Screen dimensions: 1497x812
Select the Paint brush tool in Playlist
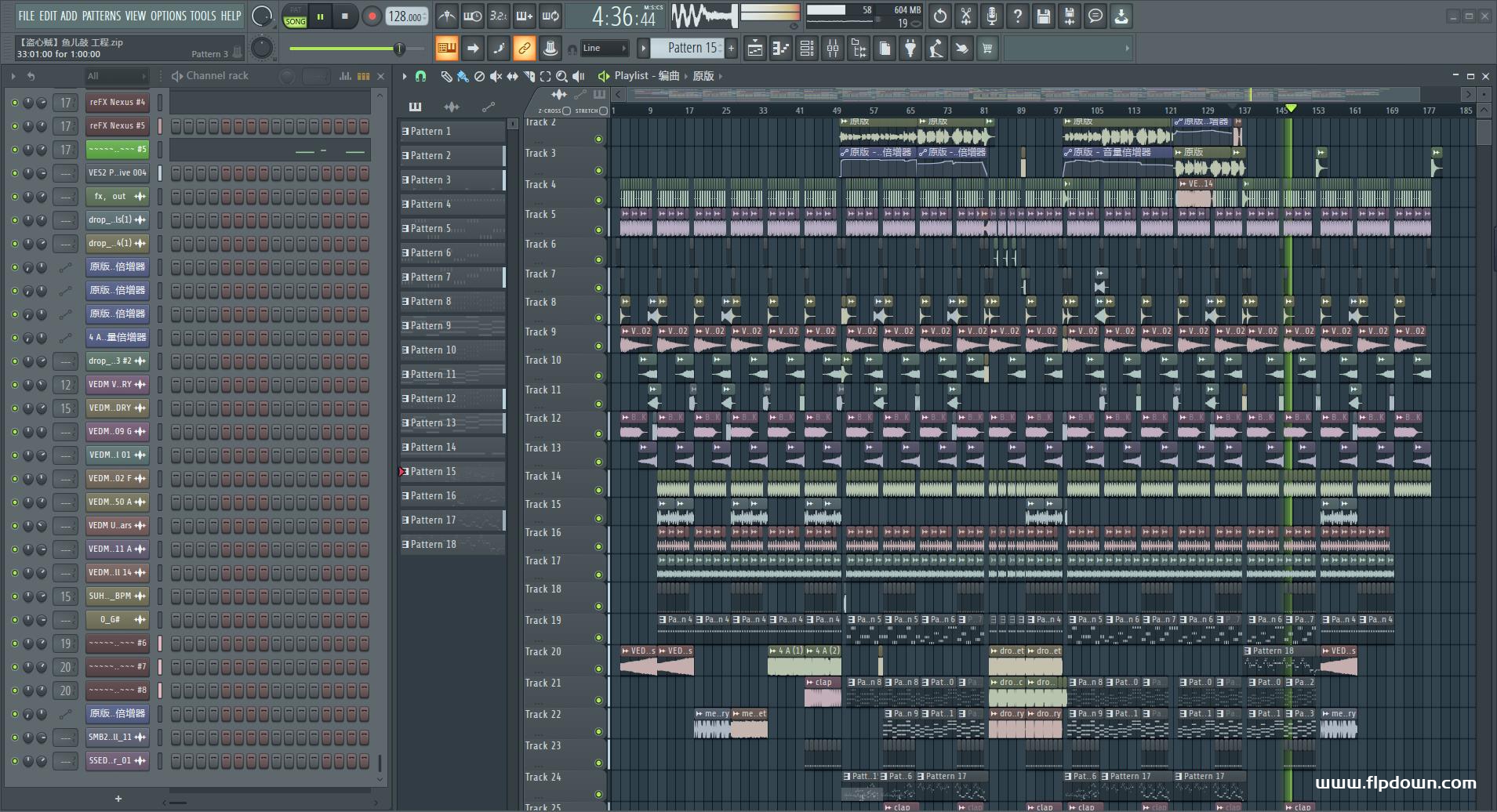click(463, 76)
